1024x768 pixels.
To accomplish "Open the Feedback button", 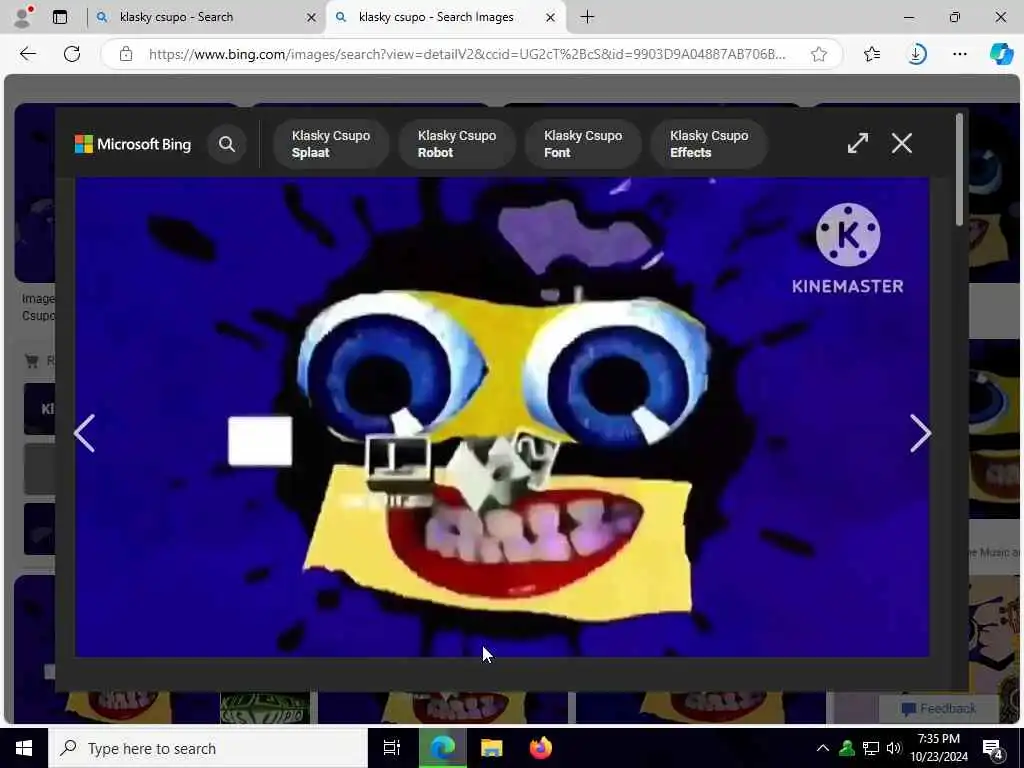I will tap(938, 709).
